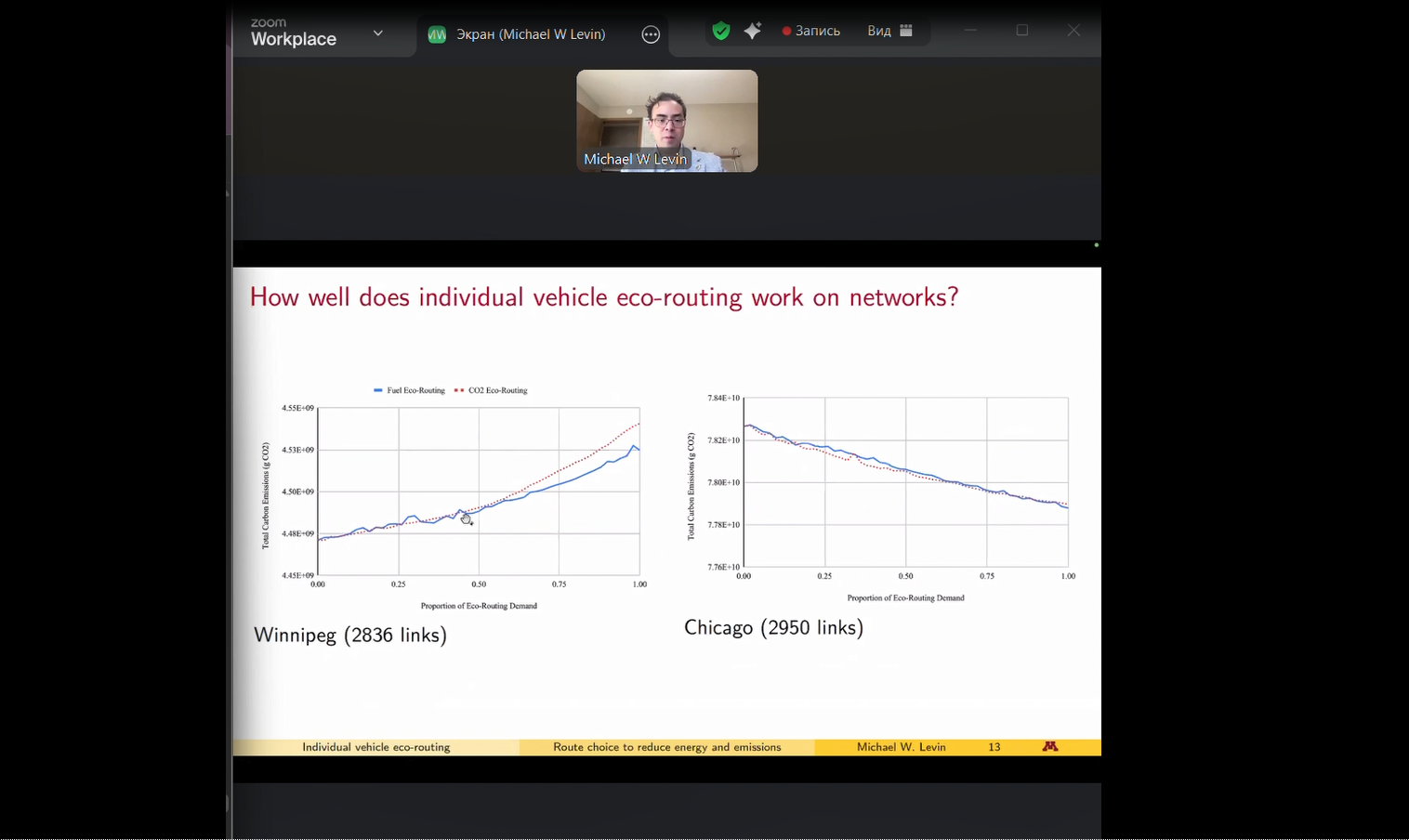Expand the Zoom Workplace dropdown chevron
The height and width of the screenshot is (840, 1409).
[x=378, y=33]
